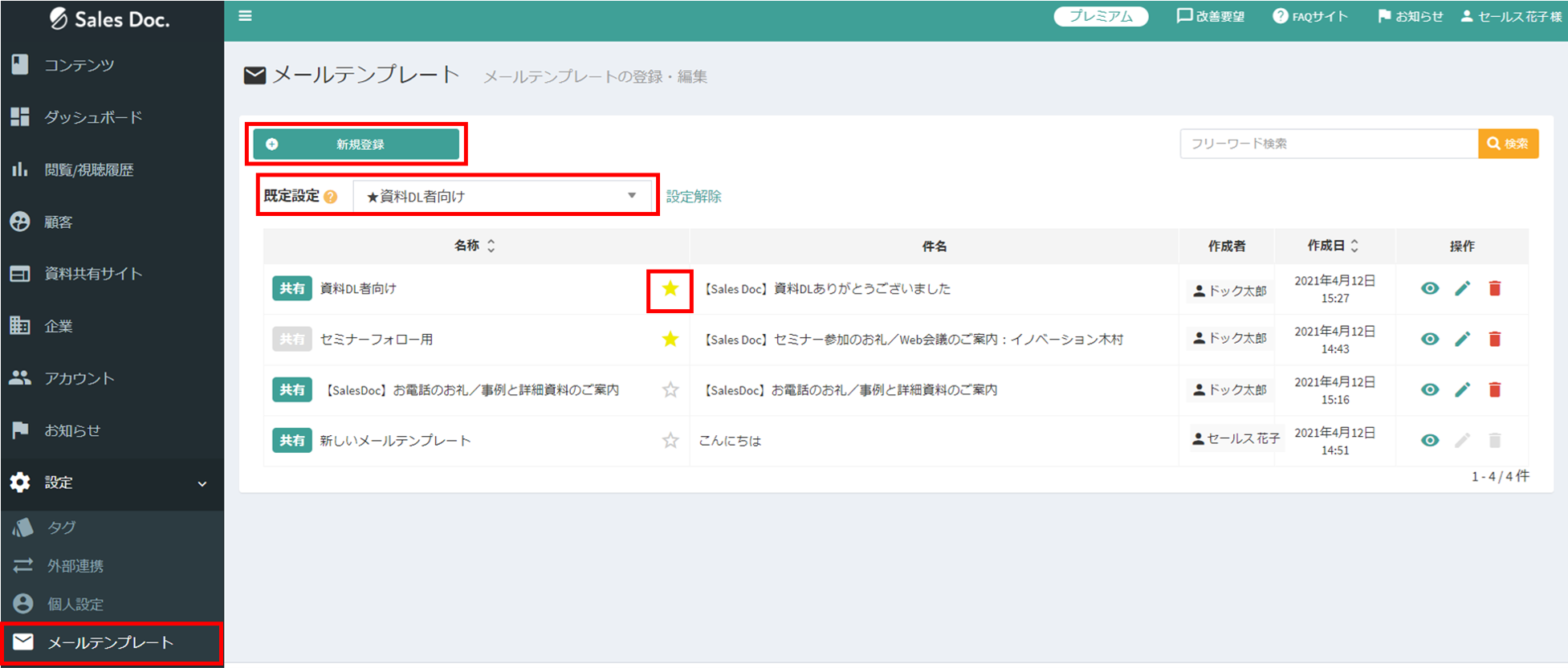Star the 新しいメールテンプレート row
Viewport: 1568px width, 668px height.
point(670,441)
